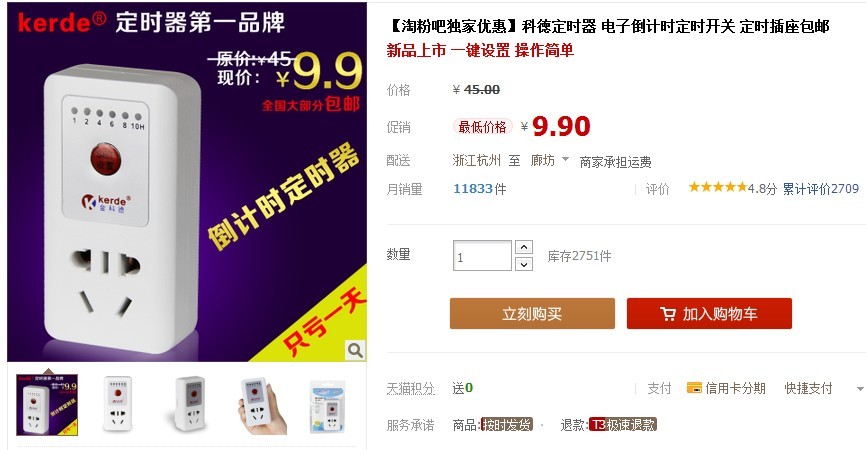Click the credit card installment icon

click(x=694, y=388)
